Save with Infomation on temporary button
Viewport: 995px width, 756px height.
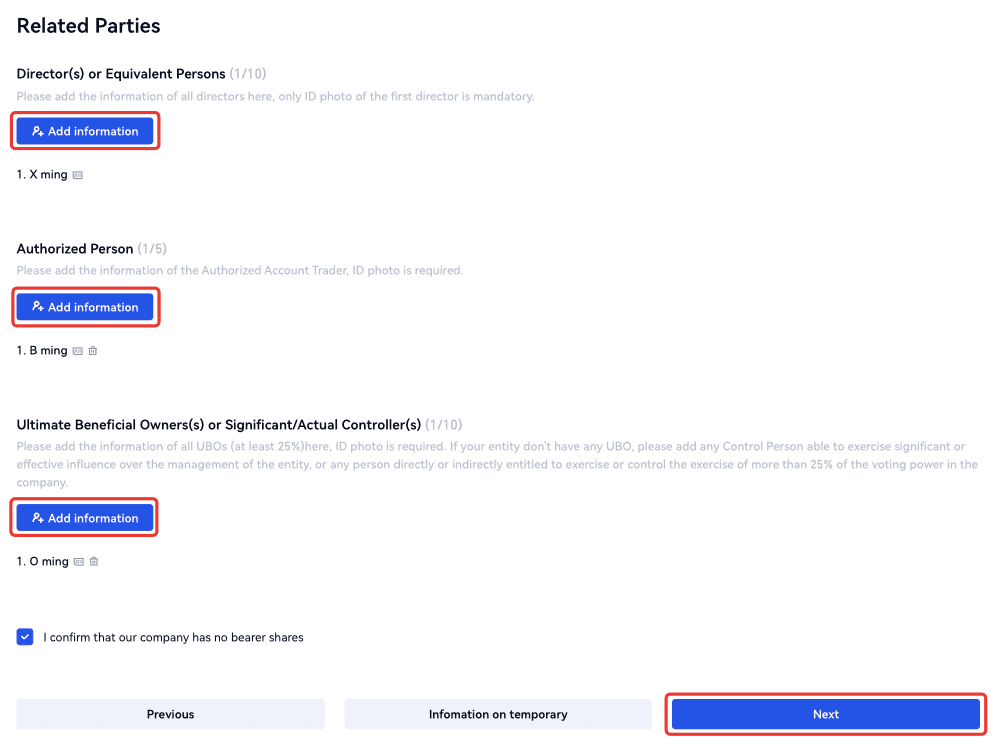point(498,714)
